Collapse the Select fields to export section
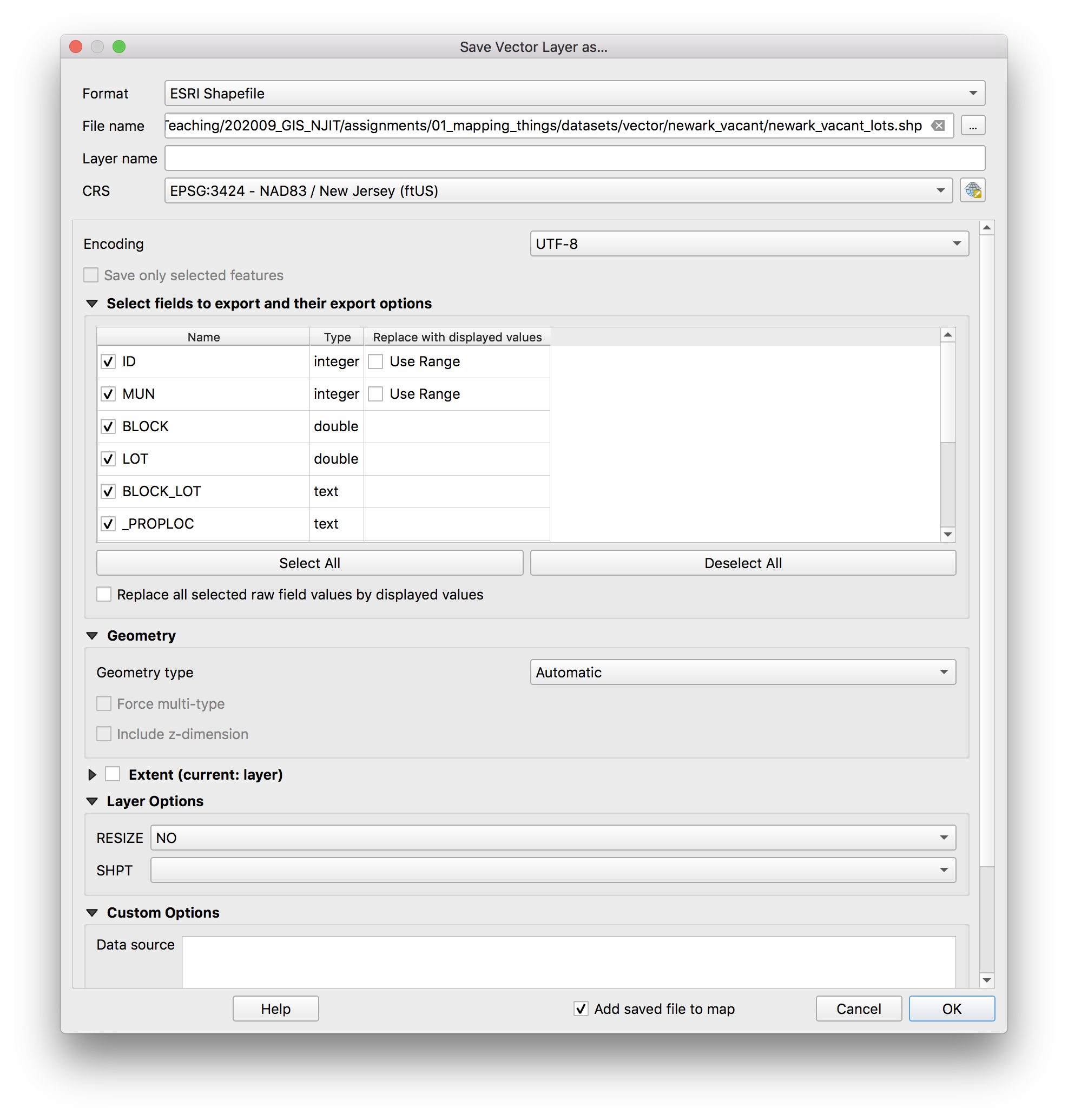Screen dimensions: 1068x1120 click(91, 304)
